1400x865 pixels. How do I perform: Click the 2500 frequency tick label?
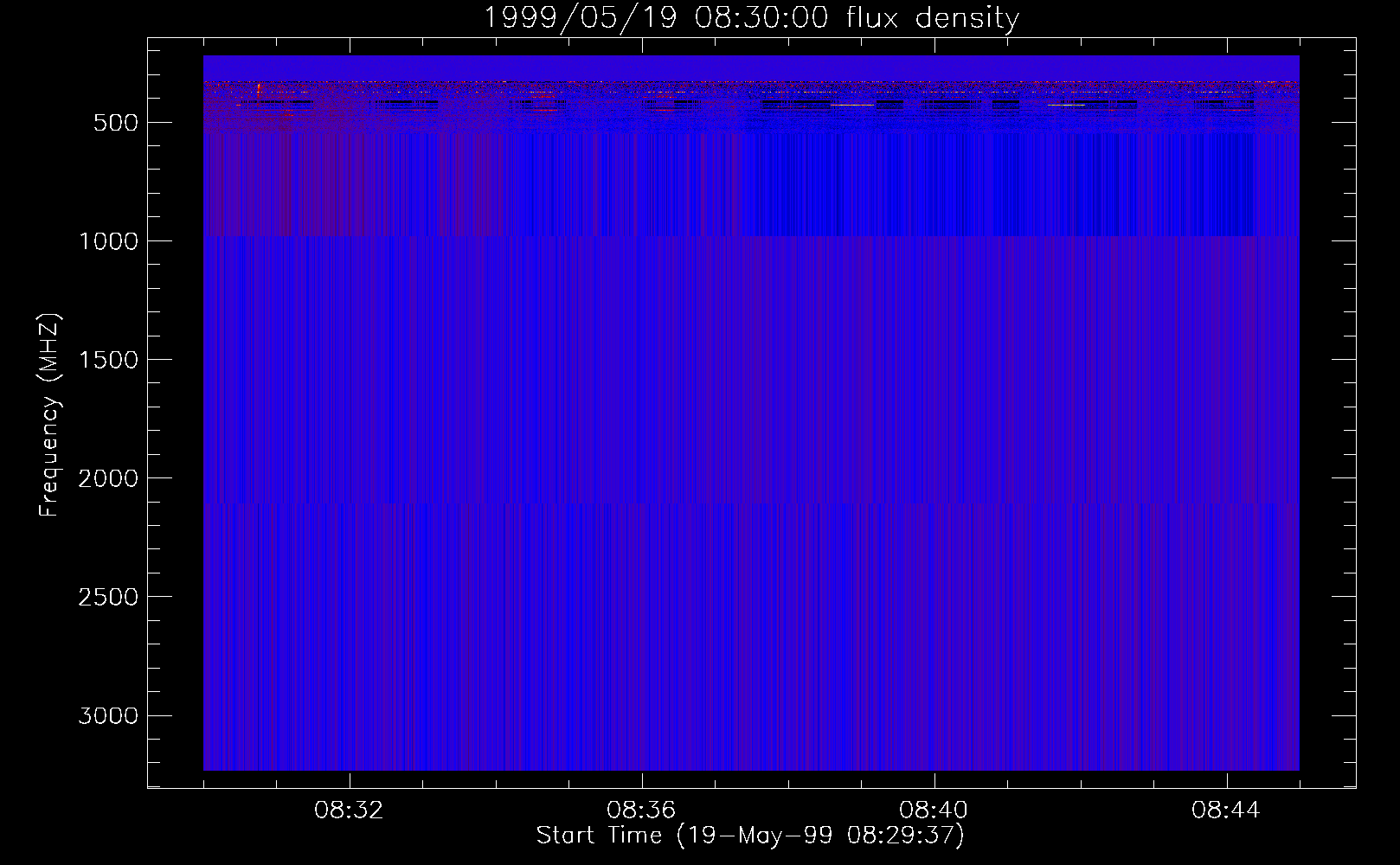click(x=108, y=597)
